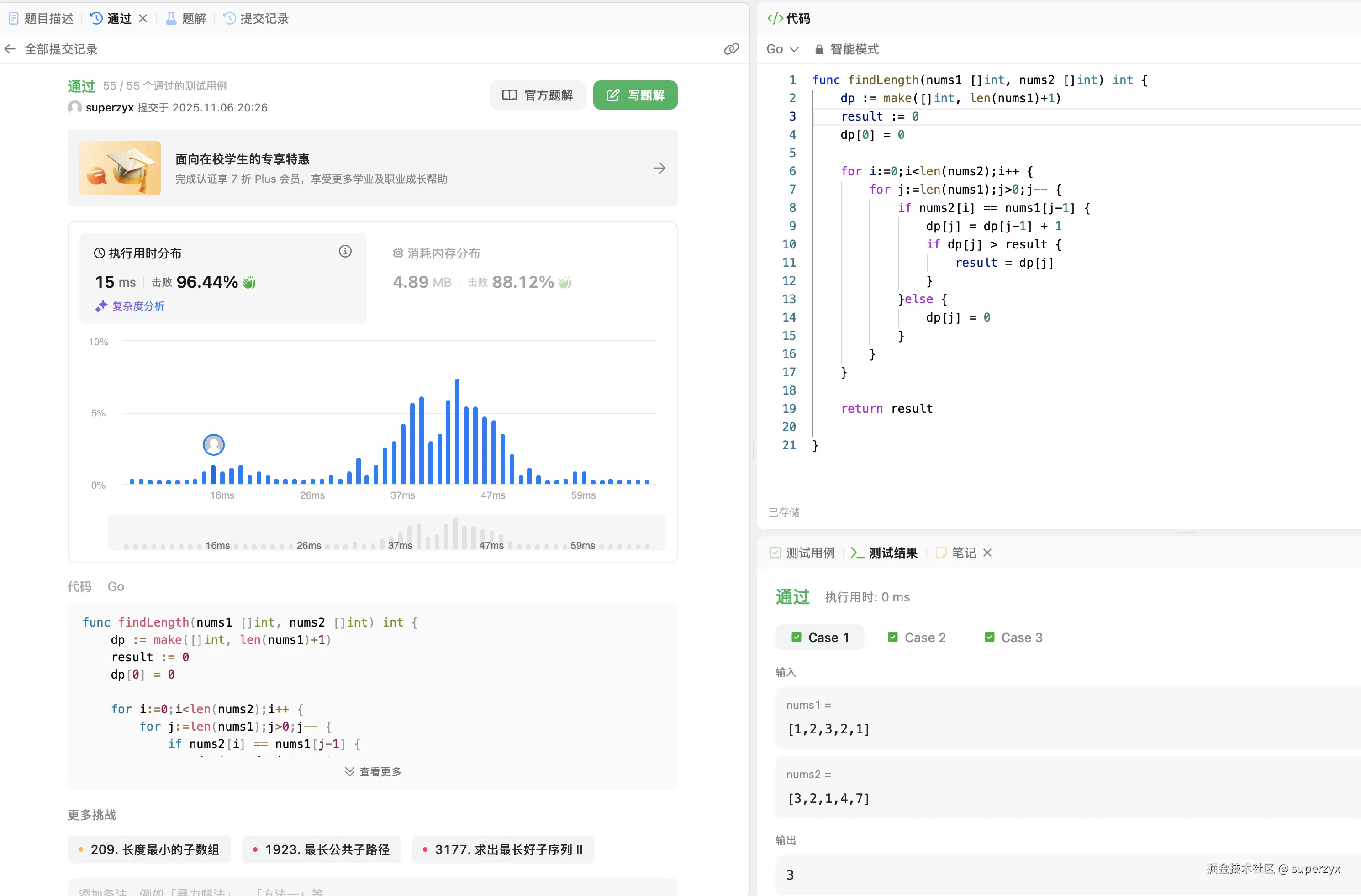Click the back arrow beside 全部提交记录
The height and width of the screenshot is (896, 1361).
pos(10,49)
